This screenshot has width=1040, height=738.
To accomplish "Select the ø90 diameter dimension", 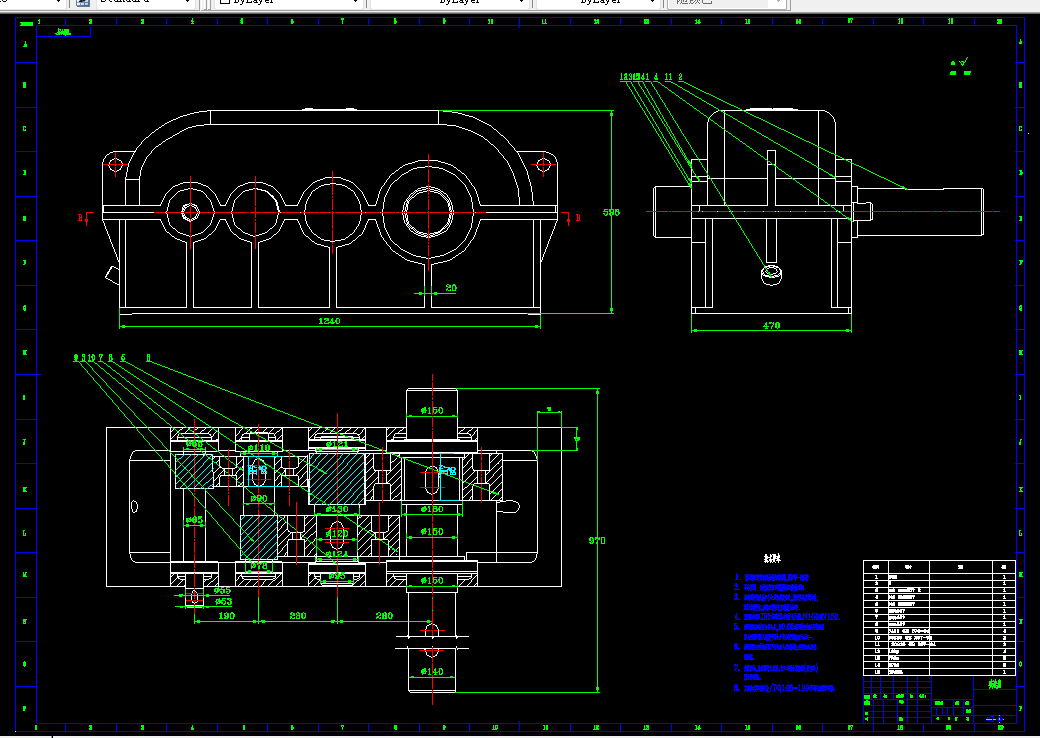I will pyautogui.click(x=259, y=498).
